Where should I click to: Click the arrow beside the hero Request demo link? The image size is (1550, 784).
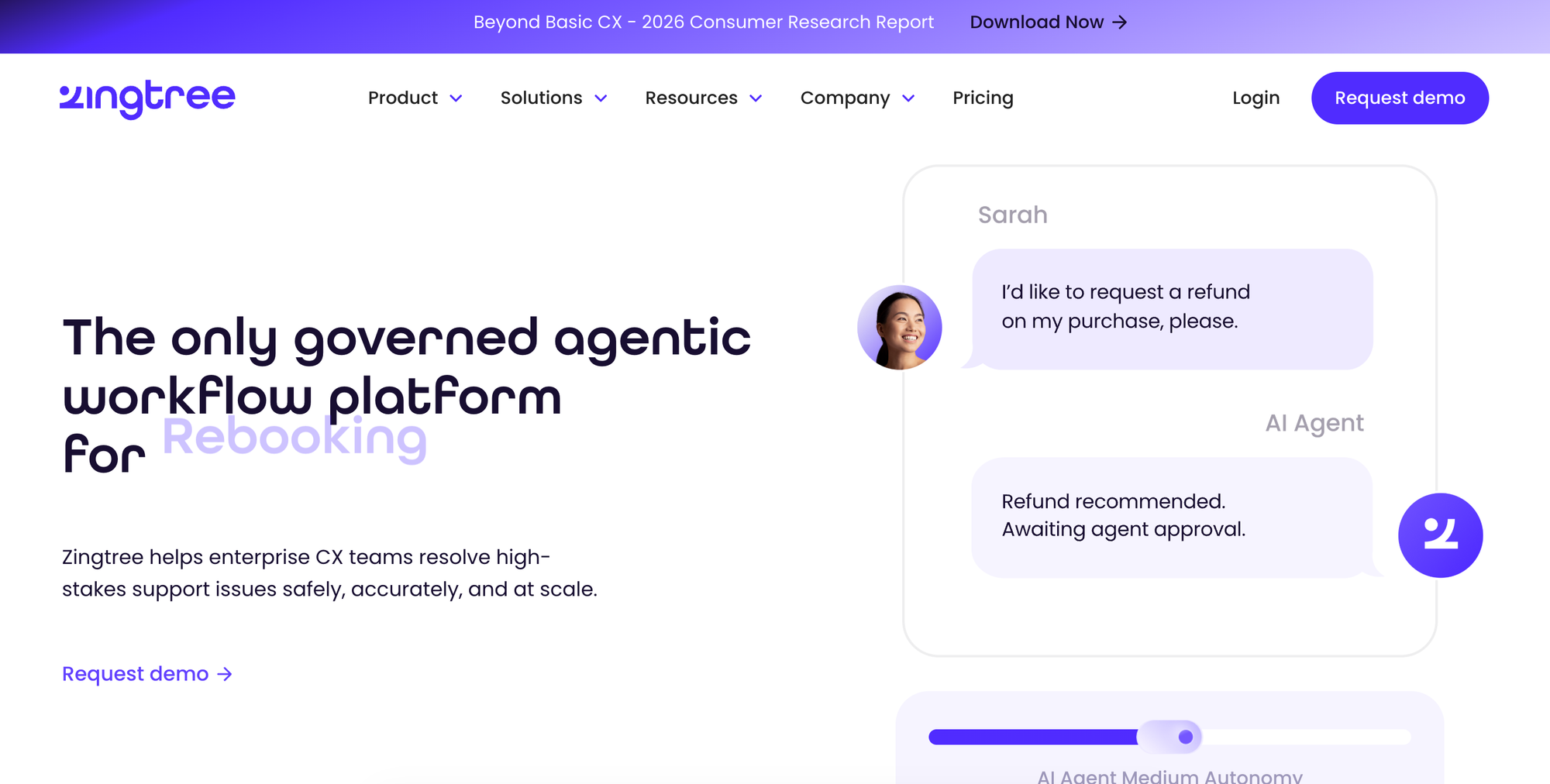click(225, 675)
